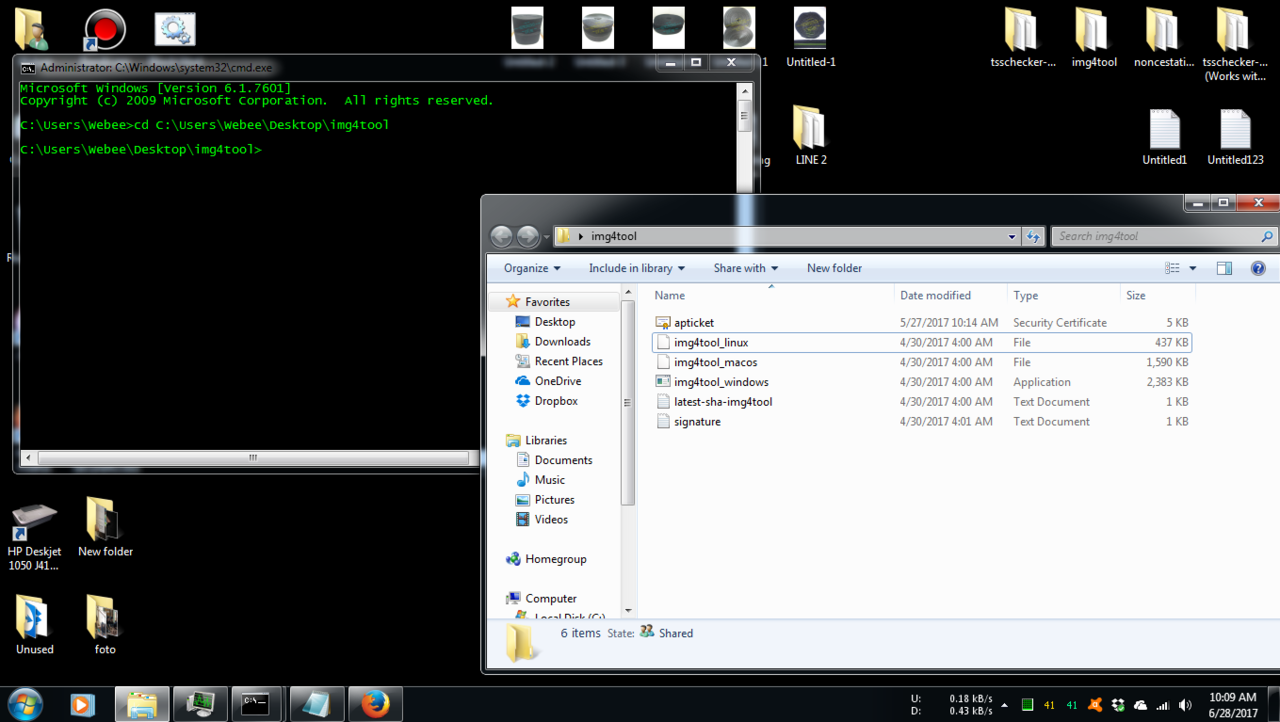Open the Windows Start menu
Viewport: 1280px width, 722px height.
point(24,704)
